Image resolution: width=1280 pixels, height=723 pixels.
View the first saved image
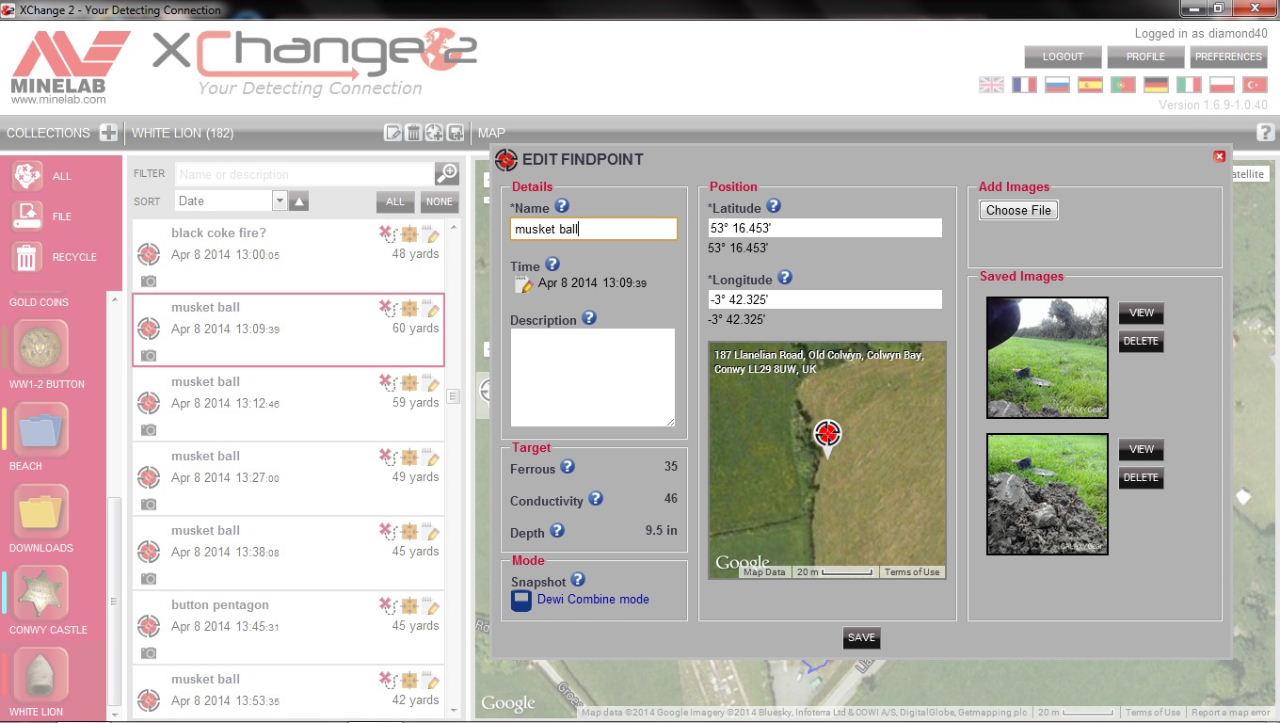click(1141, 313)
